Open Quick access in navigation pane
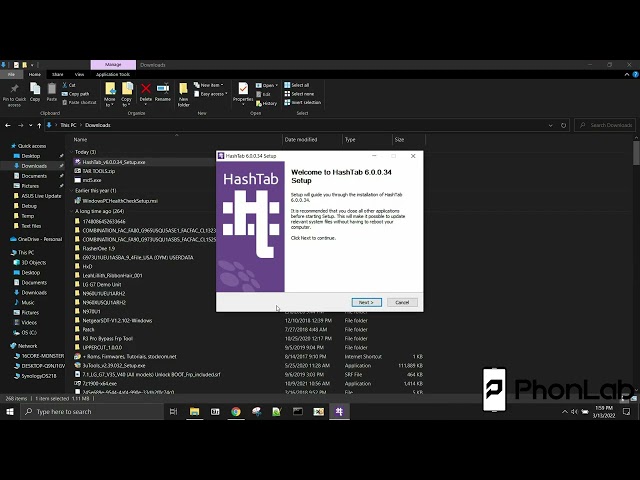 [32, 146]
